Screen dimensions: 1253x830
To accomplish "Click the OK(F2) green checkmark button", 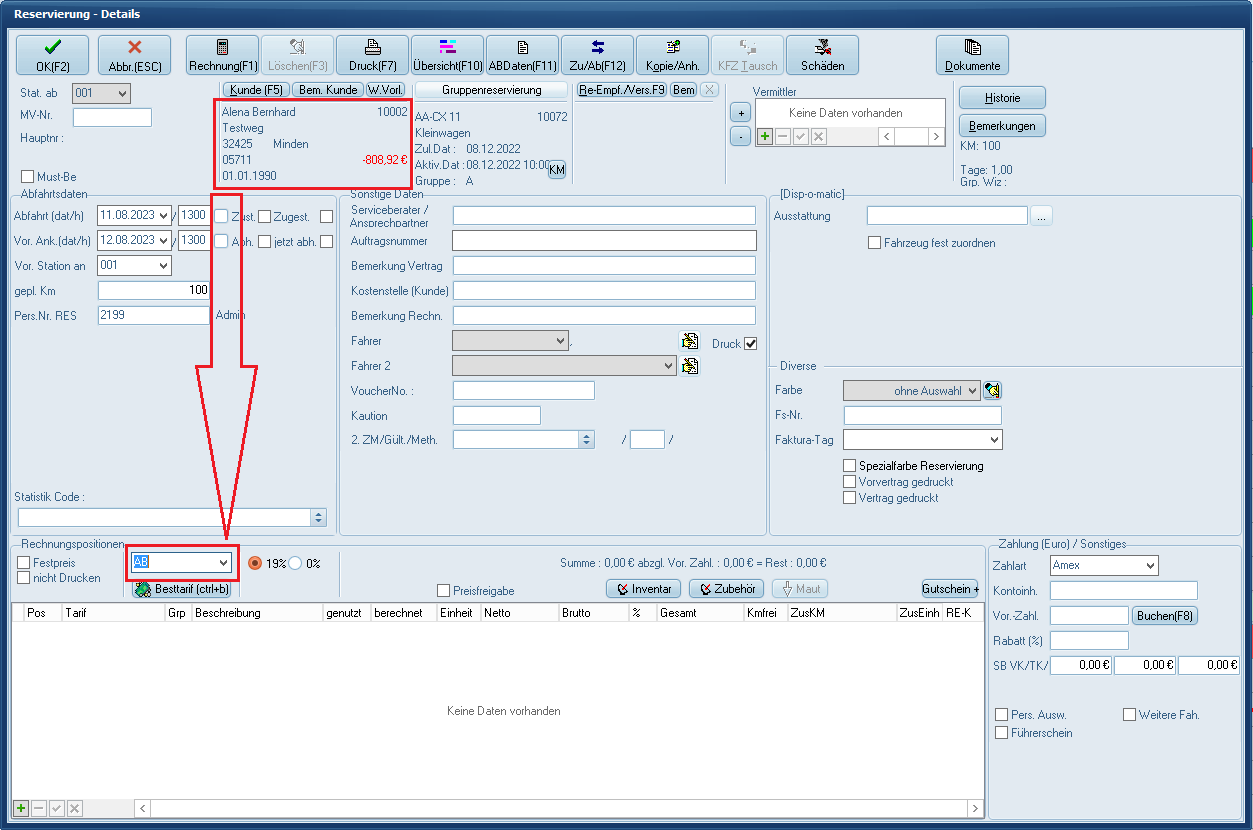I will (52, 55).
